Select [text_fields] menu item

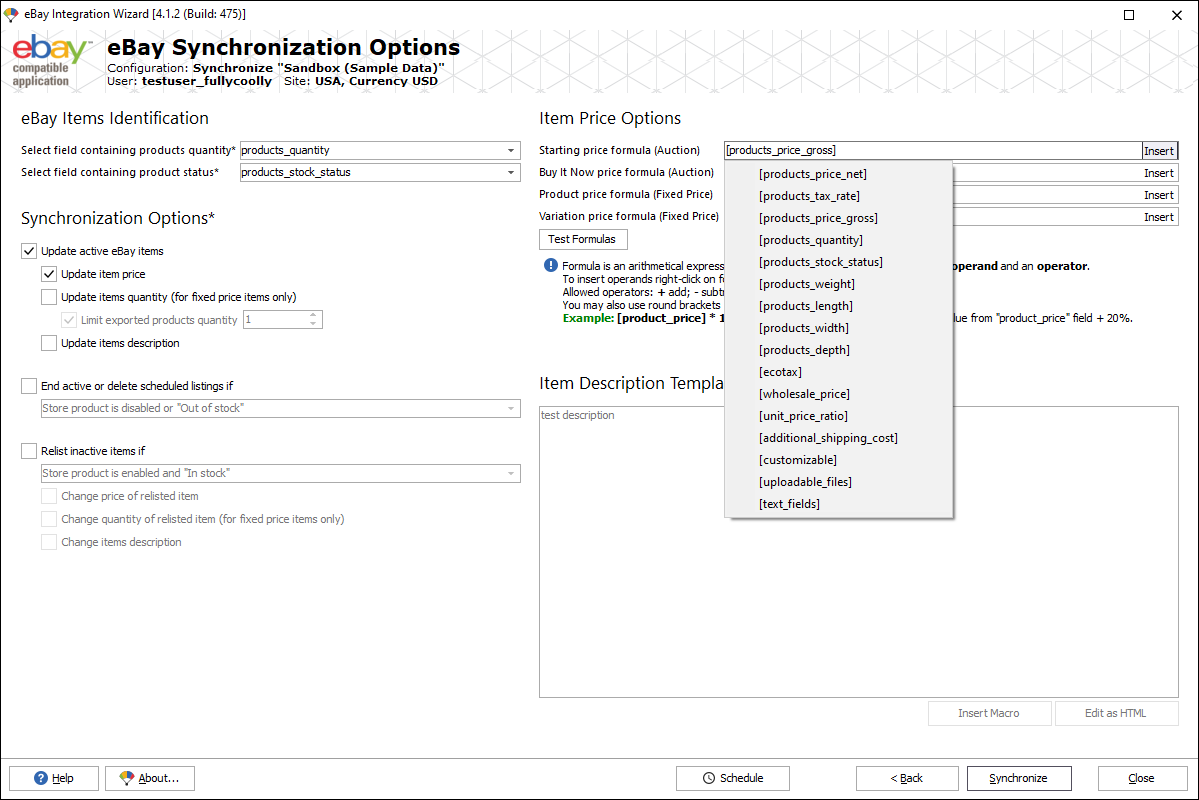point(838,504)
